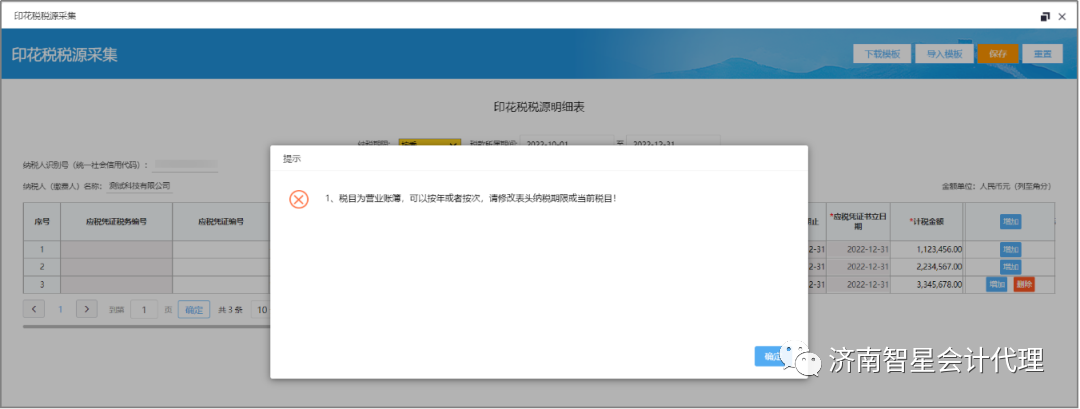This screenshot has height=409, width=1080.
Task: Click 增加 in the 1,123,456.00 row
Action: (x=1010, y=249)
